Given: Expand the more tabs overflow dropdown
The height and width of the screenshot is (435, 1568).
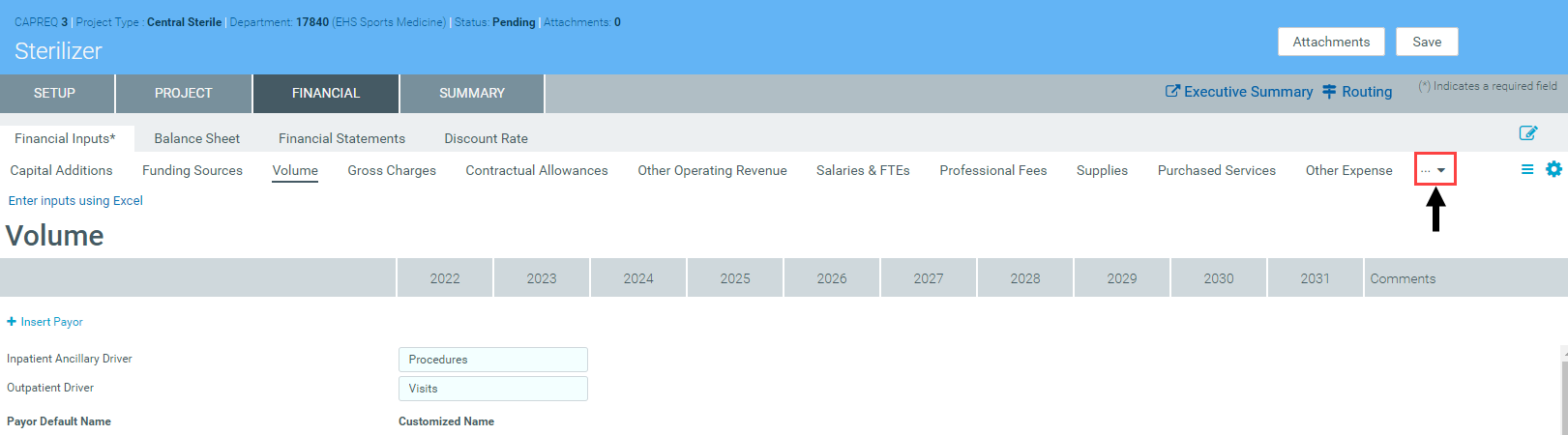Looking at the screenshot, I should pos(1435,170).
